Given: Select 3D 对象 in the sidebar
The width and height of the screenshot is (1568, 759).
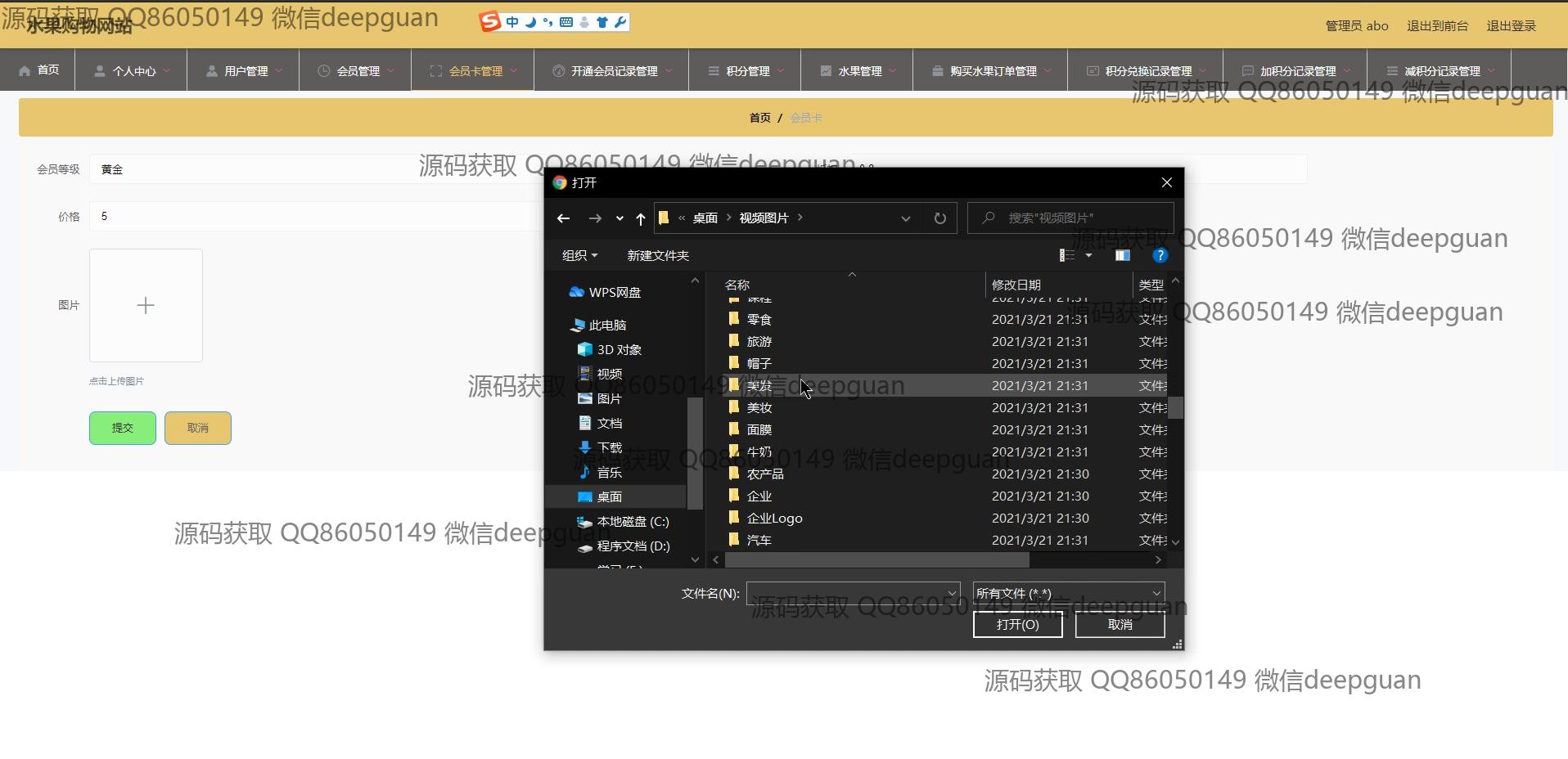Looking at the screenshot, I should (619, 349).
